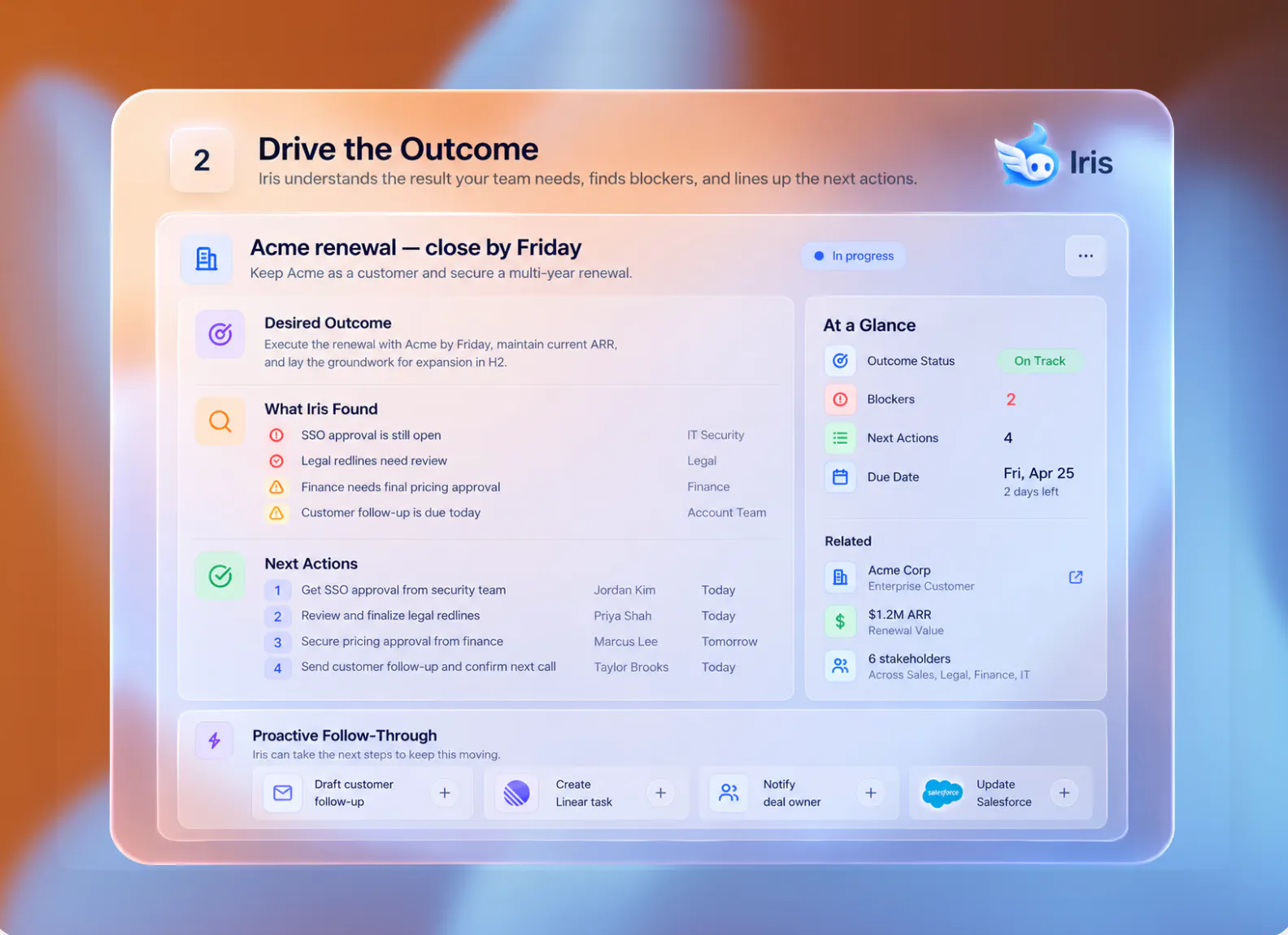
Task: Click the 'Acme renewal — close by Friday' title
Action: [416, 247]
